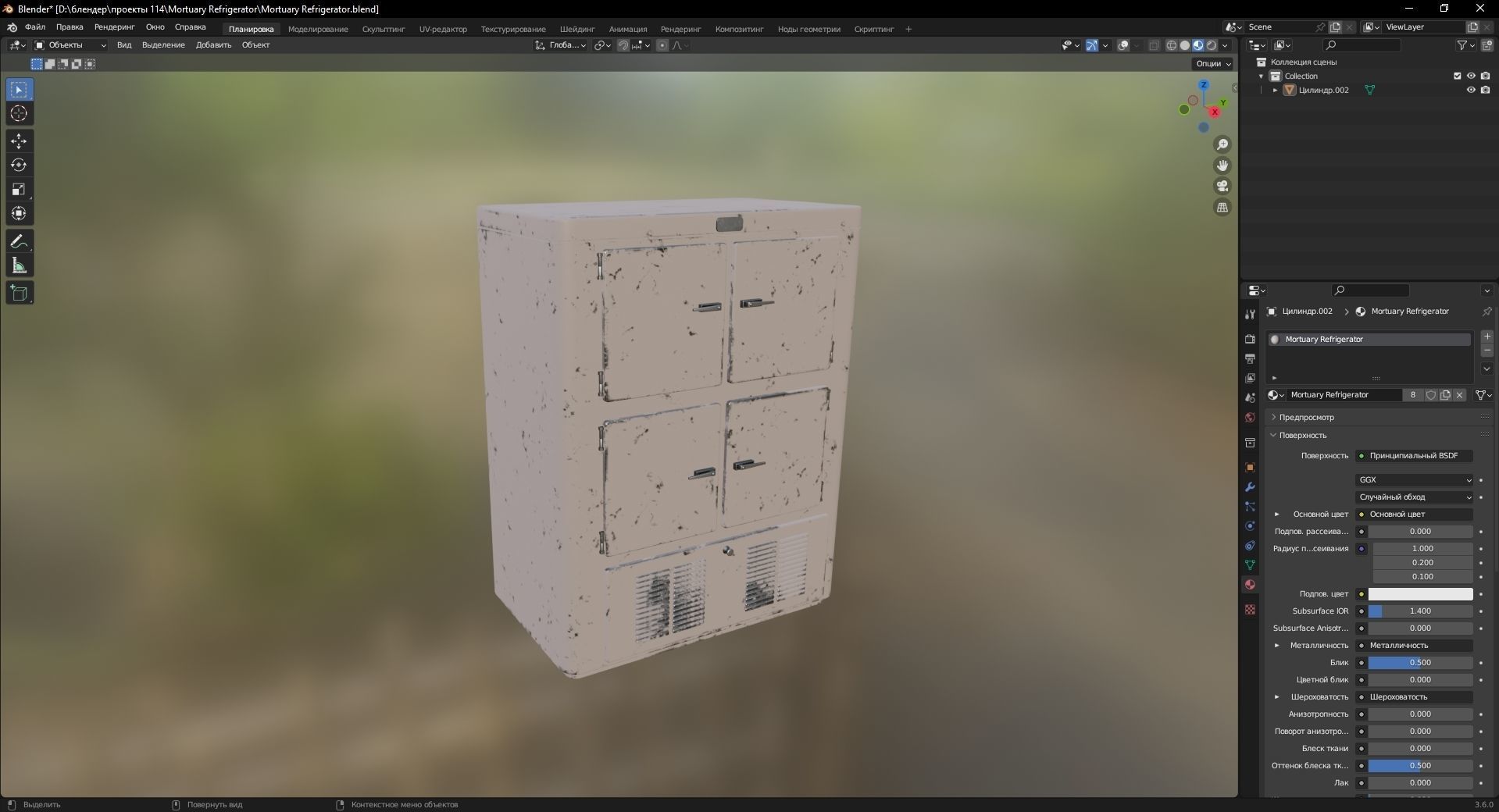Open the GGX distribution dropdown
This screenshot has height=812, width=1499.
click(1415, 480)
